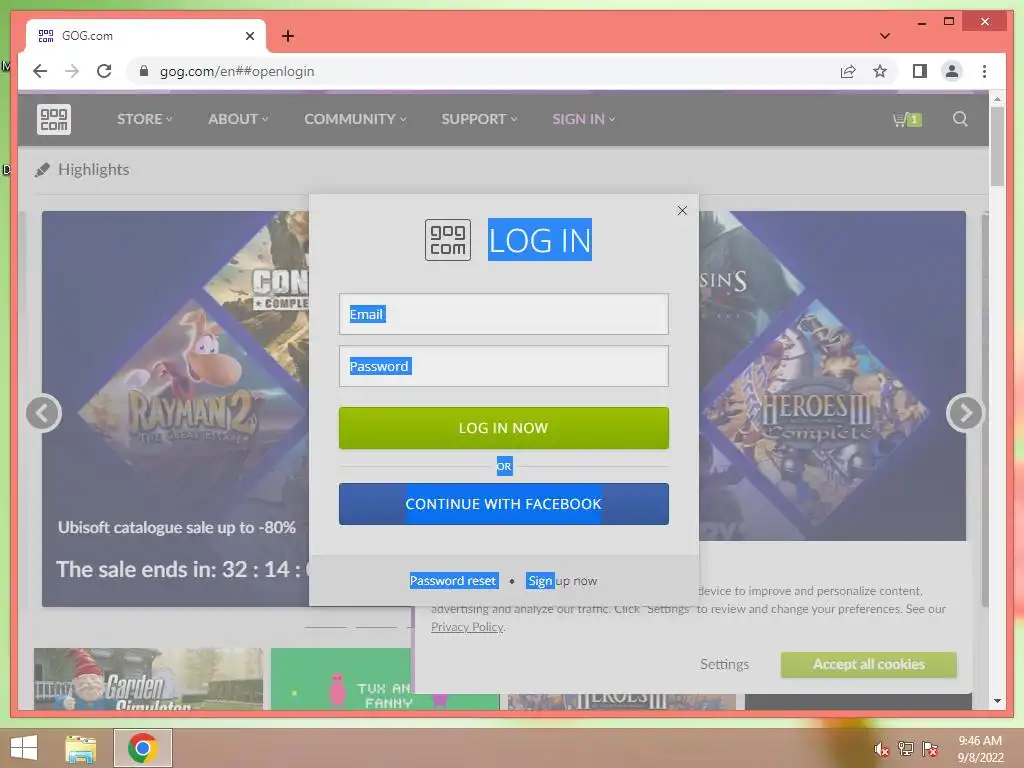Screen dimensions: 1024x768
Task: Open Action Center flag icon
Action: (x=930, y=749)
